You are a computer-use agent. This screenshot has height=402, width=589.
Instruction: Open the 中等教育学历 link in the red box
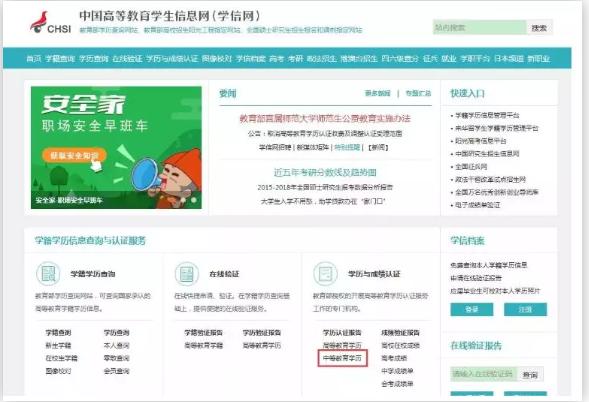point(342,358)
